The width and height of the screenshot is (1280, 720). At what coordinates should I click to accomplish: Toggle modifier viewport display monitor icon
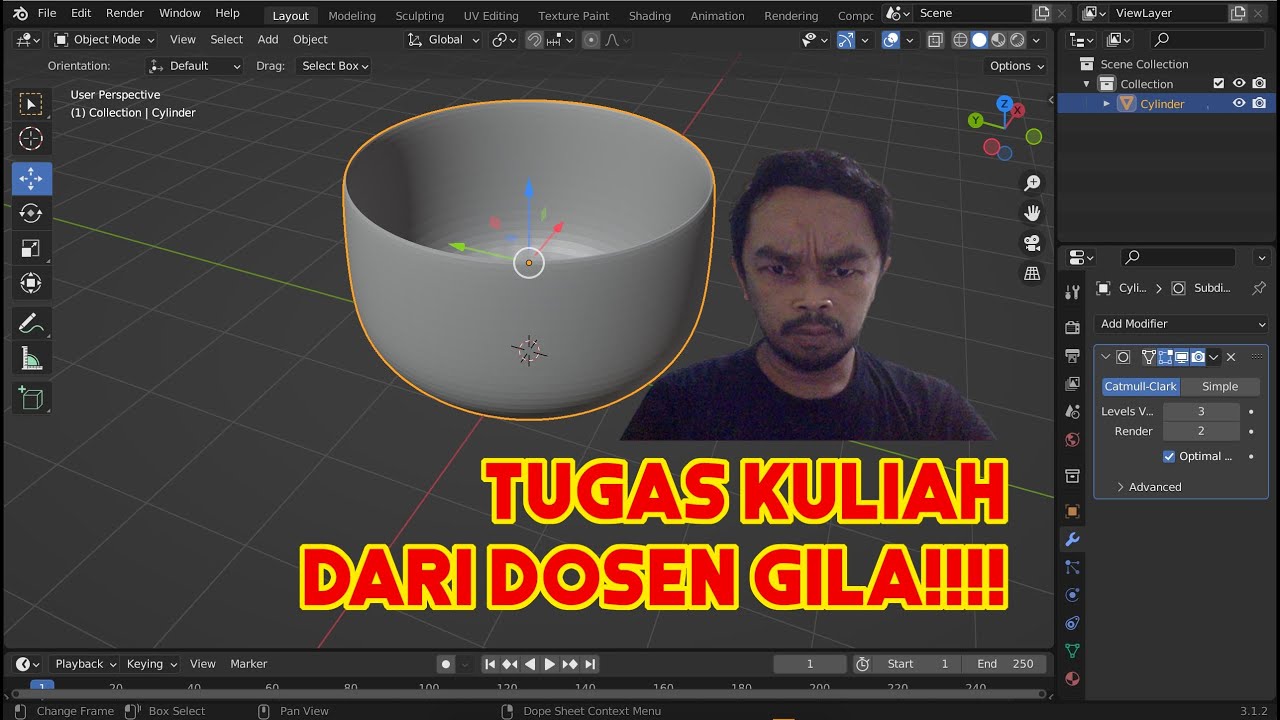[1181, 357]
